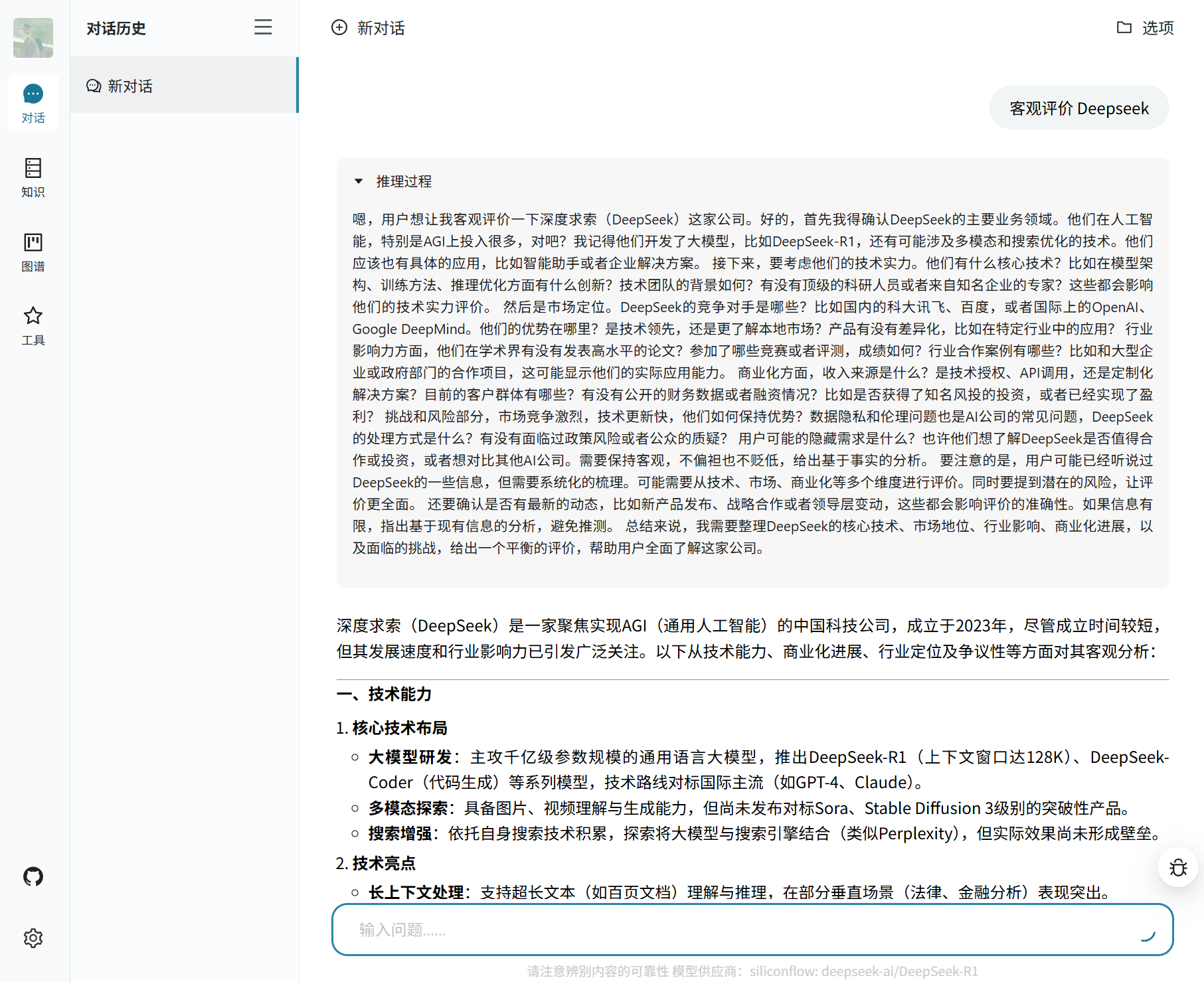Open the 选项 options button
This screenshot has width=1204, height=982.
pos(1145,28)
